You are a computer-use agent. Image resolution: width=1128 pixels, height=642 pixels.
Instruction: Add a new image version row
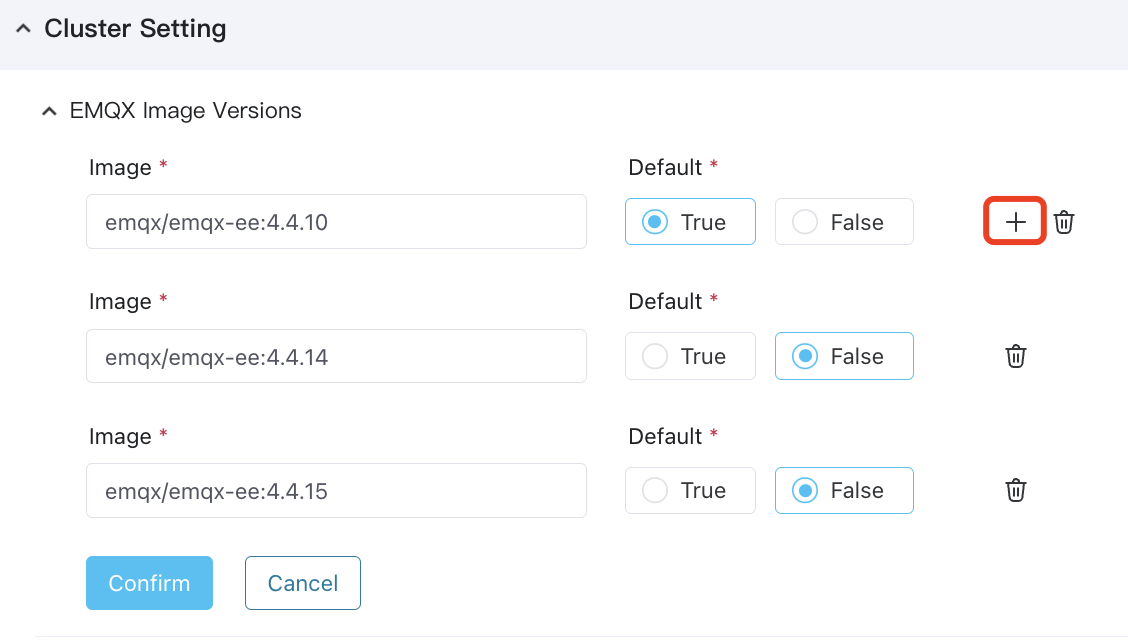(1015, 222)
